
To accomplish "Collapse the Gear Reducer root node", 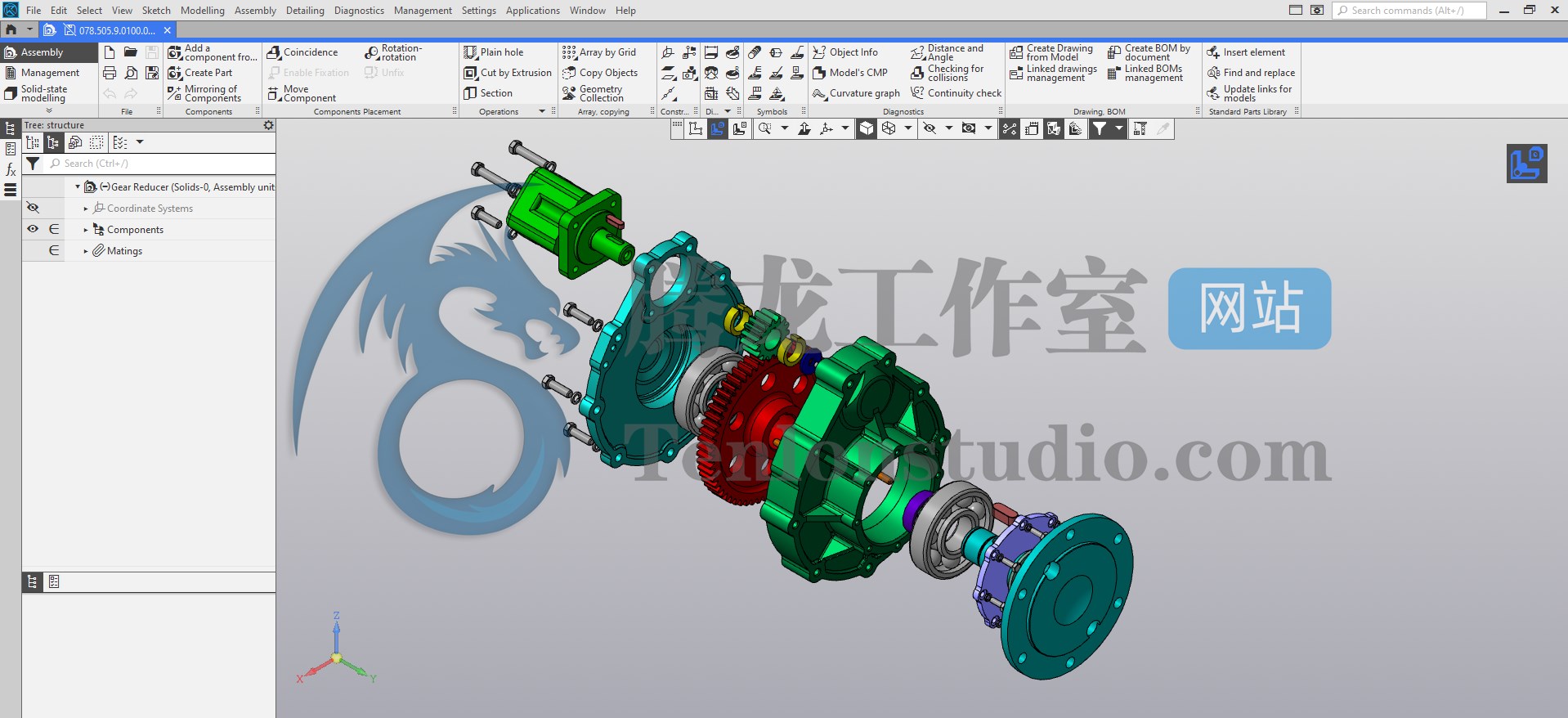I will click(78, 187).
